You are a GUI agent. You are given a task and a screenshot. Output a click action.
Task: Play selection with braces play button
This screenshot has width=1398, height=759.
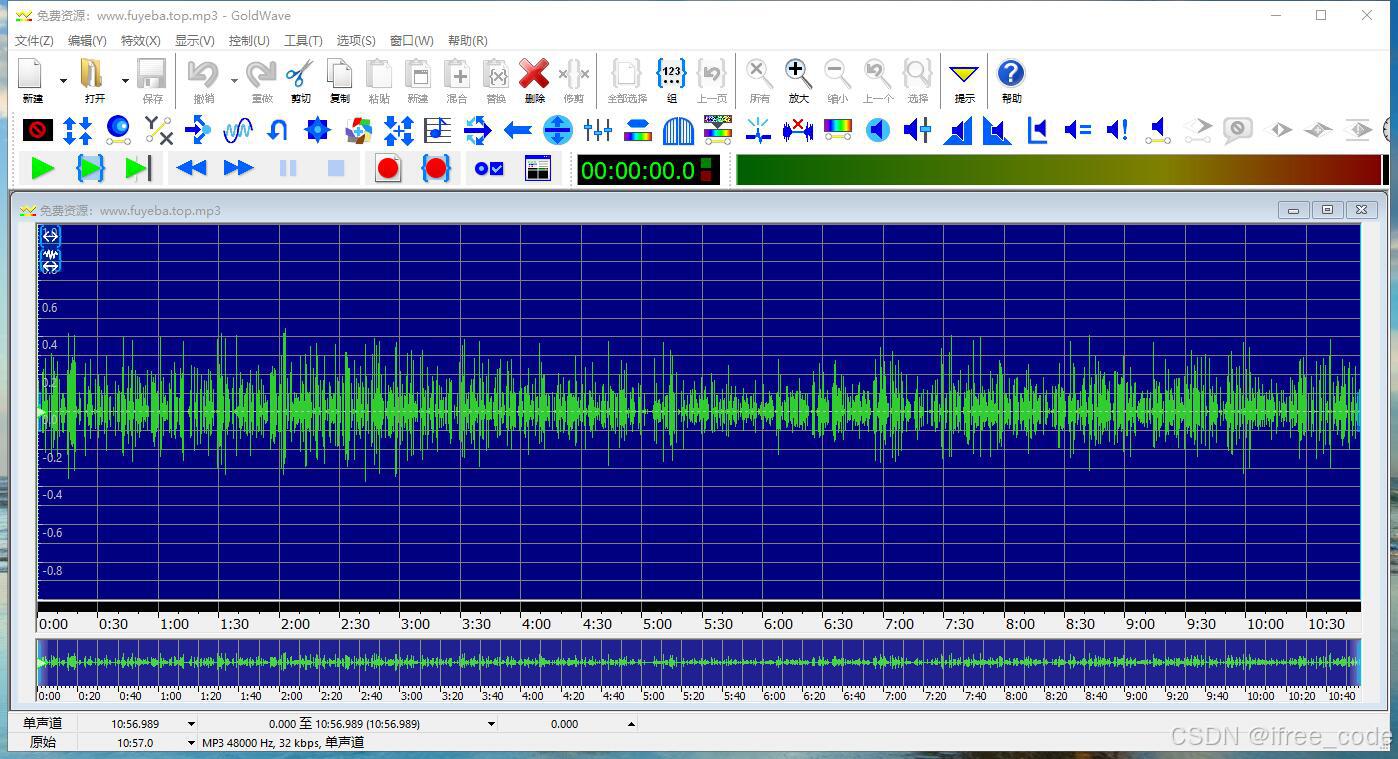click(90, 169)
